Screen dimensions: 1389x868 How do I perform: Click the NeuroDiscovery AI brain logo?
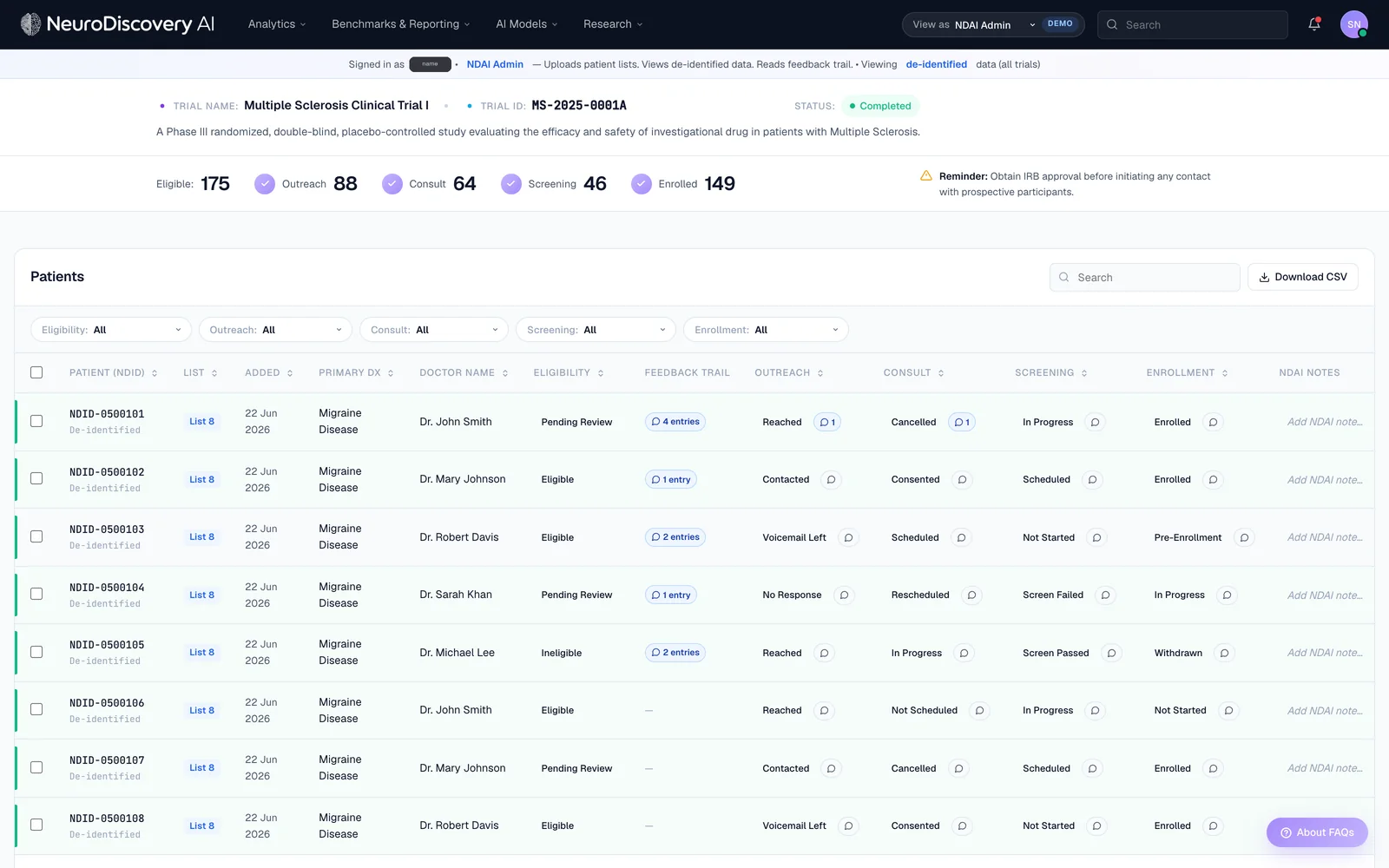(30, 24)
